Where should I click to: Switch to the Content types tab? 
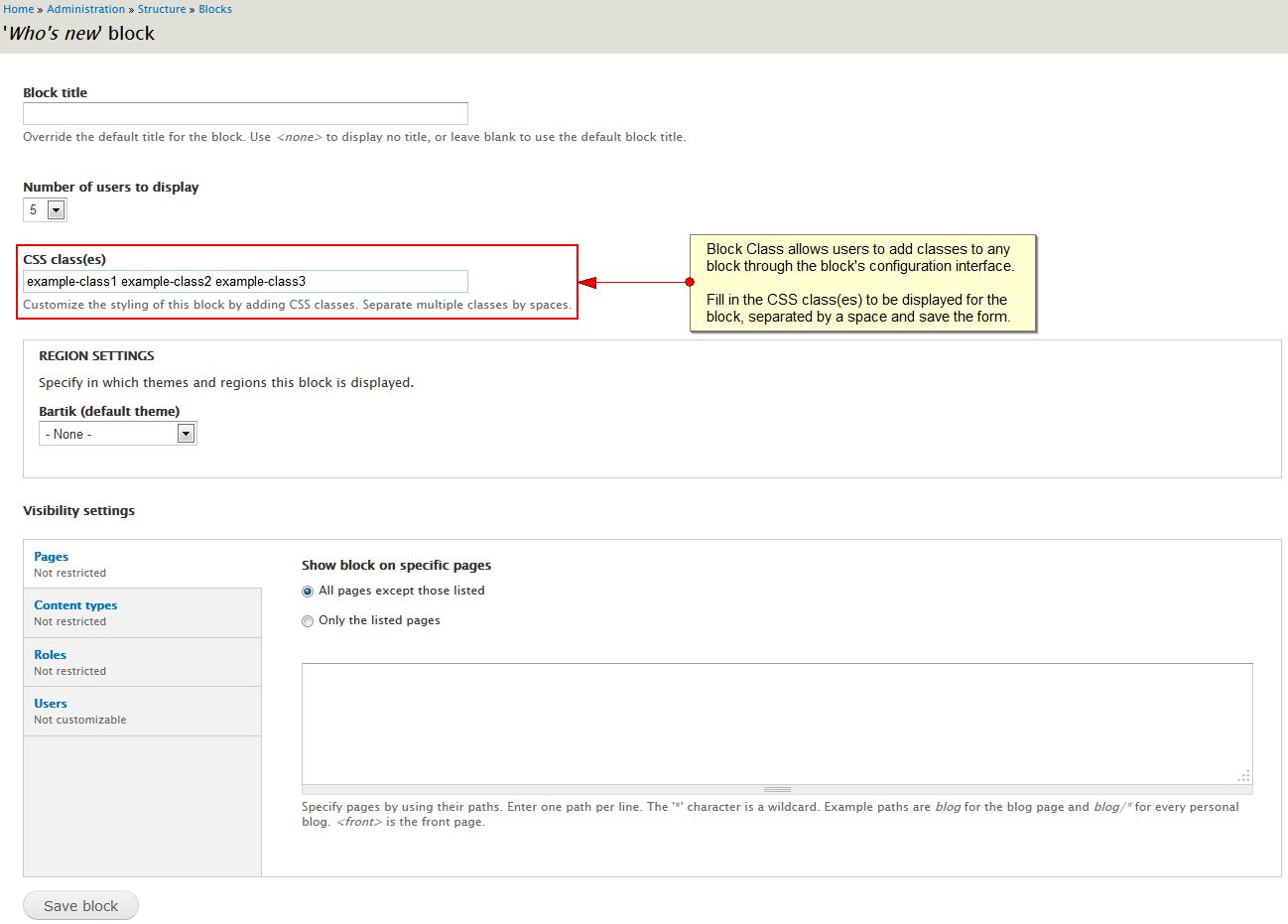tap(142, 612)
